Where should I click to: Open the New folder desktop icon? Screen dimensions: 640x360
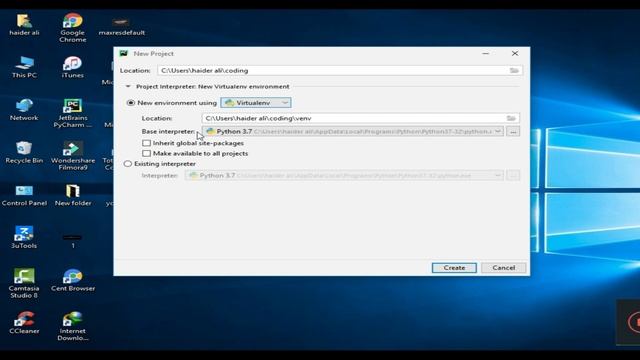pos(73,195)
